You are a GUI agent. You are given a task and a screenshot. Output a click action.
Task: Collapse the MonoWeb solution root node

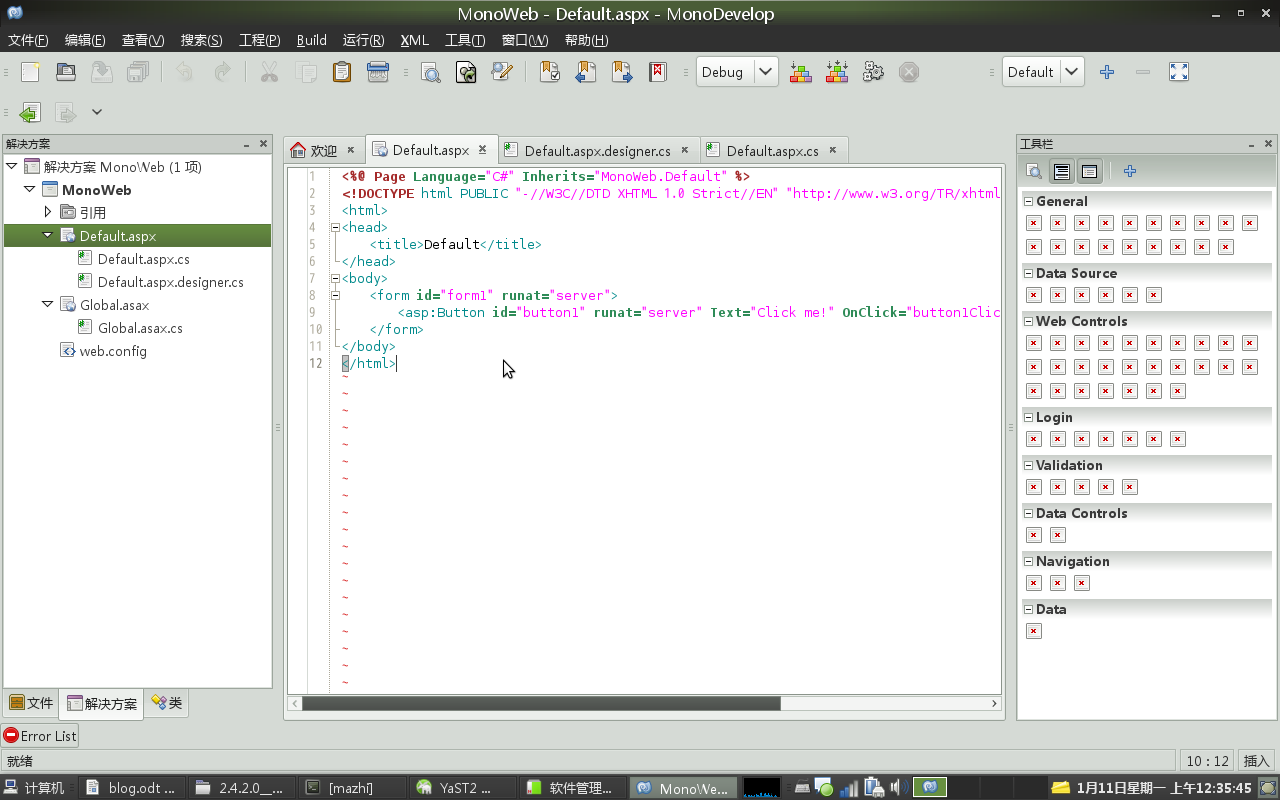[x=11, y=166]
